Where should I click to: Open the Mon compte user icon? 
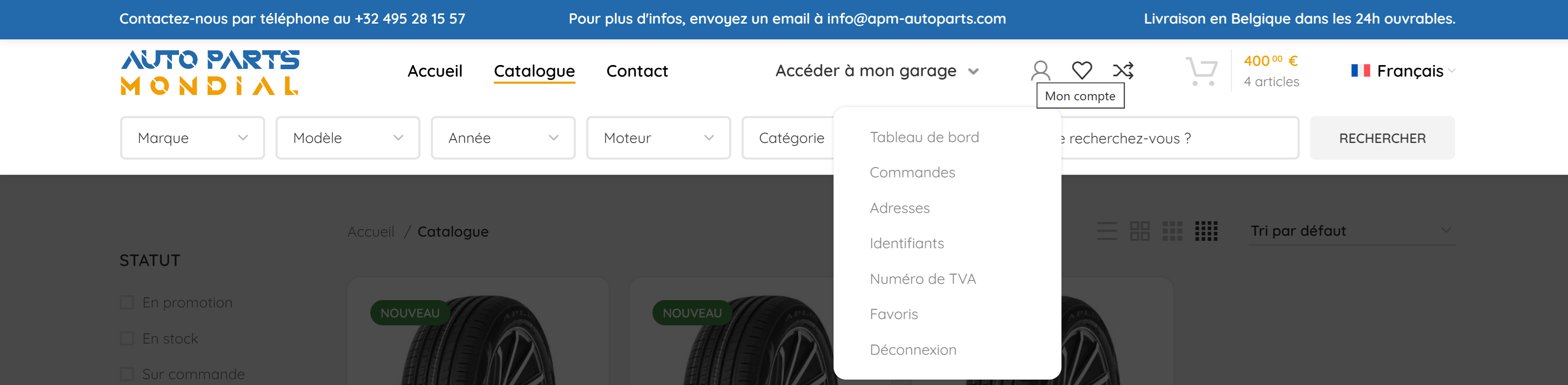[1040, 71]
